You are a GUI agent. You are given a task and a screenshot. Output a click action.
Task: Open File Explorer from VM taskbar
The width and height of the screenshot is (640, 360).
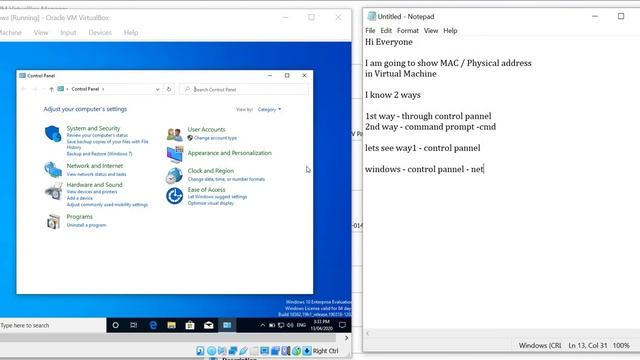coord(171,325)
